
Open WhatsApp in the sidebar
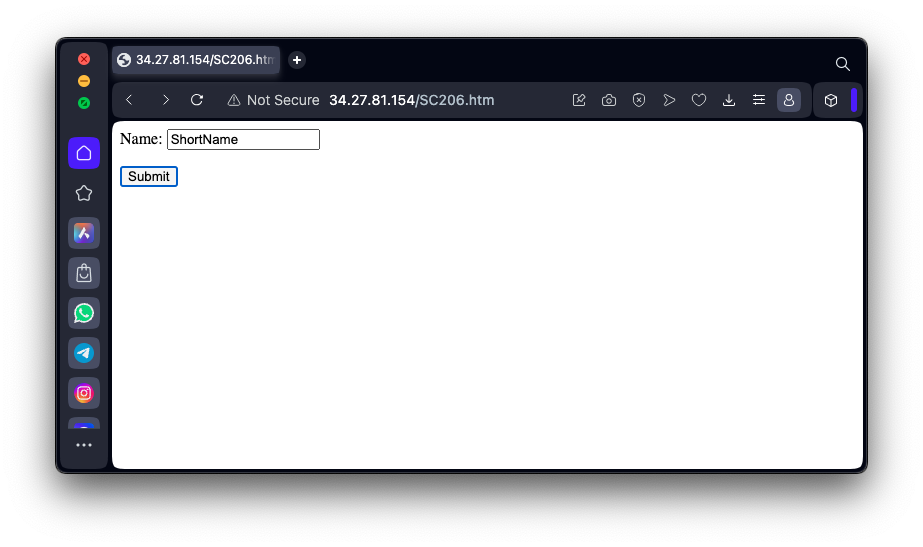[x=84, y=313]
